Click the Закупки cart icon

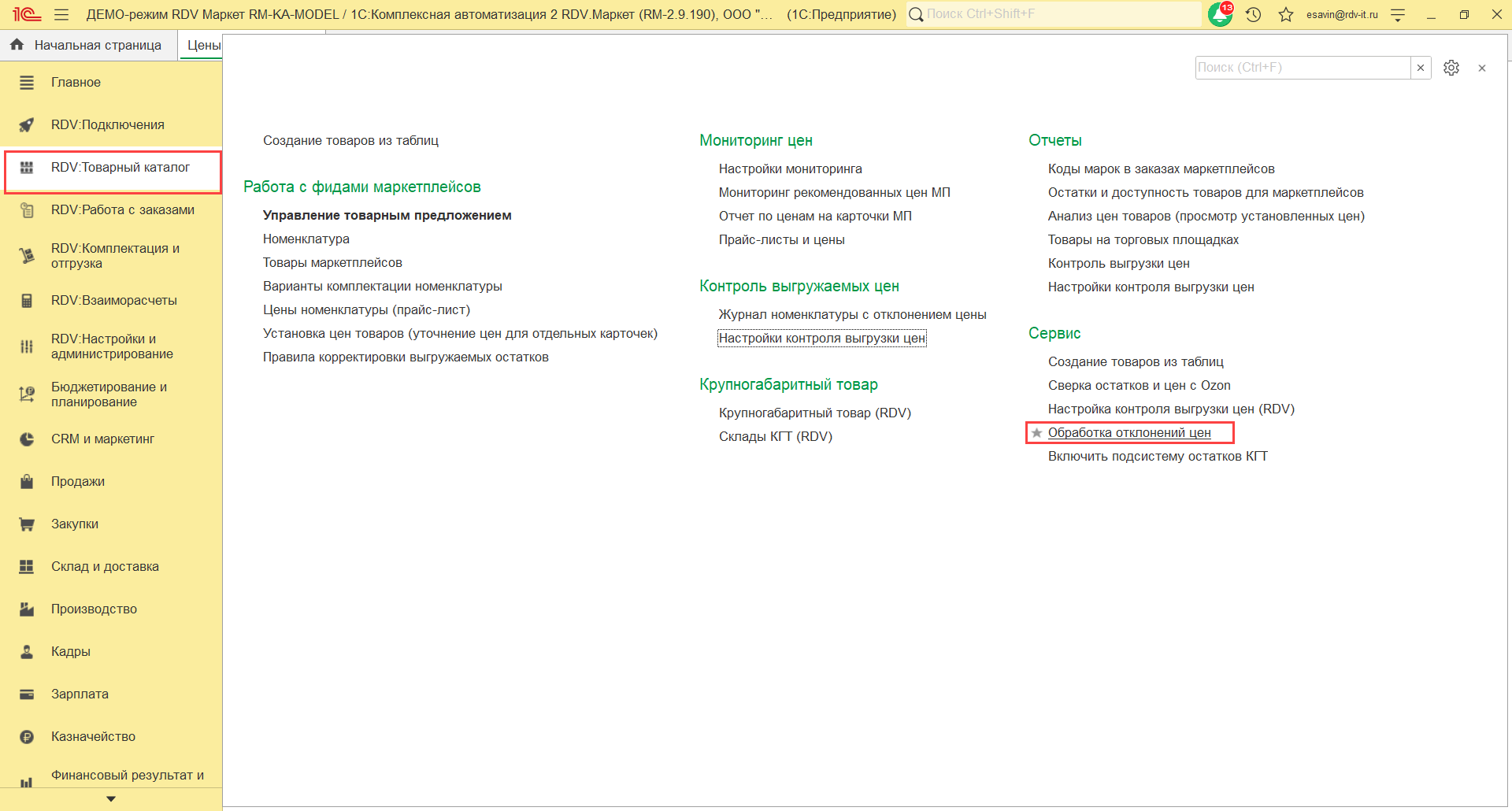(x=27, y=524)
